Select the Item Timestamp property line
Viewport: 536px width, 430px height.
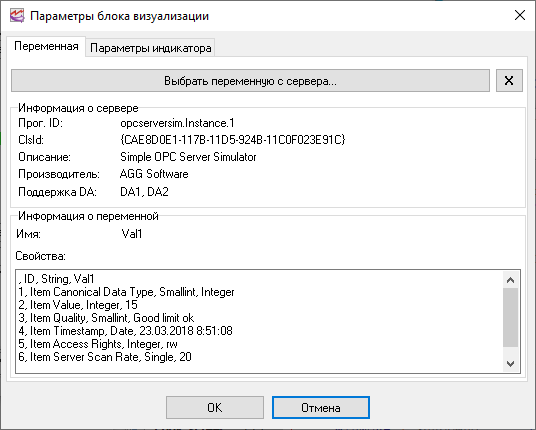pos(125,331)
